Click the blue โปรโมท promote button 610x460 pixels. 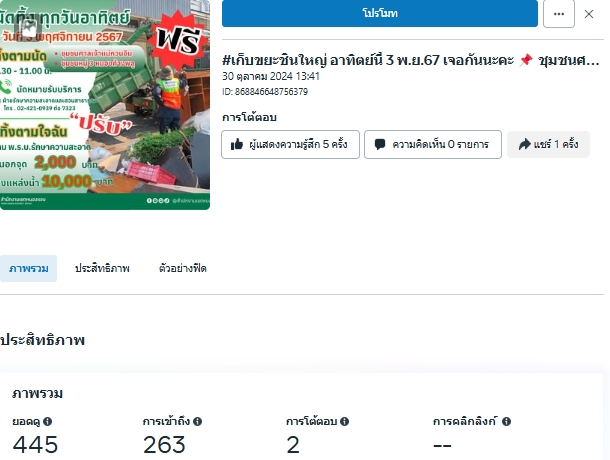click(x=380, y=13)
